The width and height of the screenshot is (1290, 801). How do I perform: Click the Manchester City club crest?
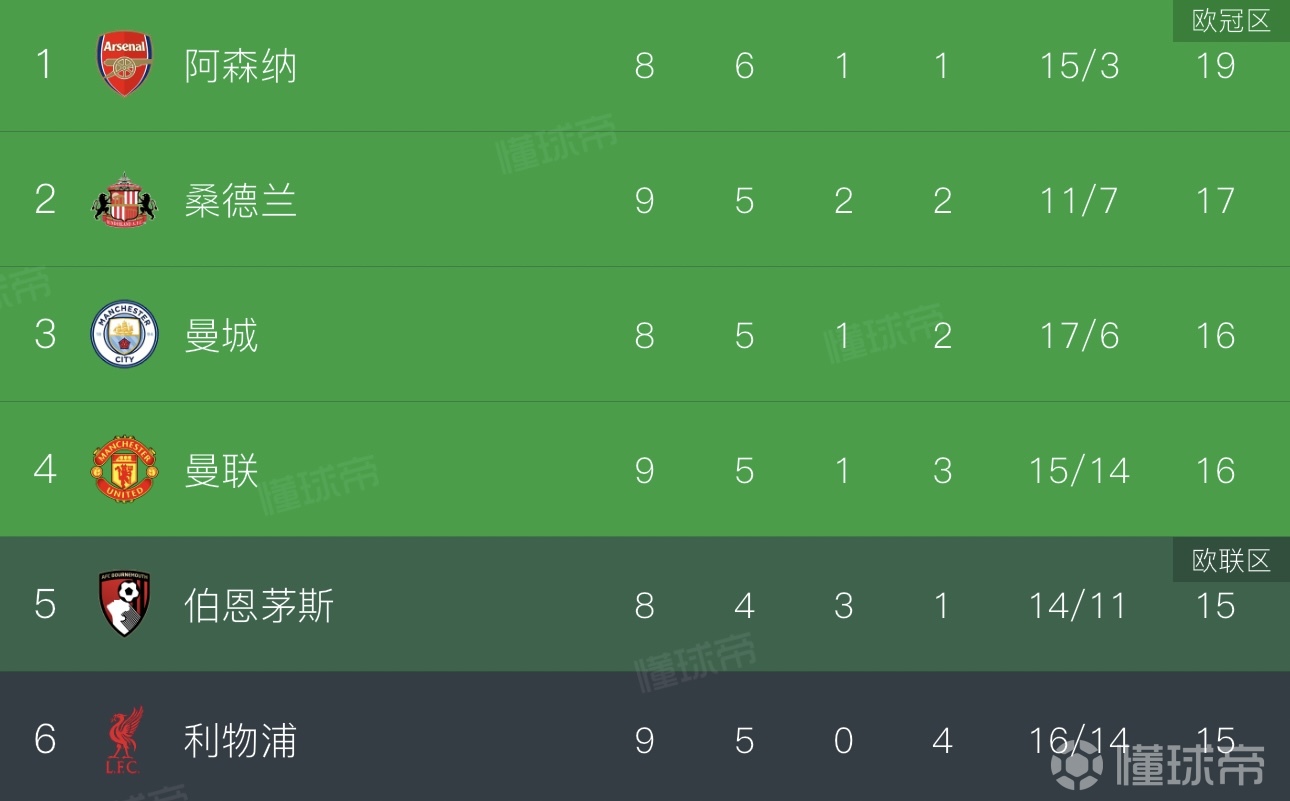point(124,335)
